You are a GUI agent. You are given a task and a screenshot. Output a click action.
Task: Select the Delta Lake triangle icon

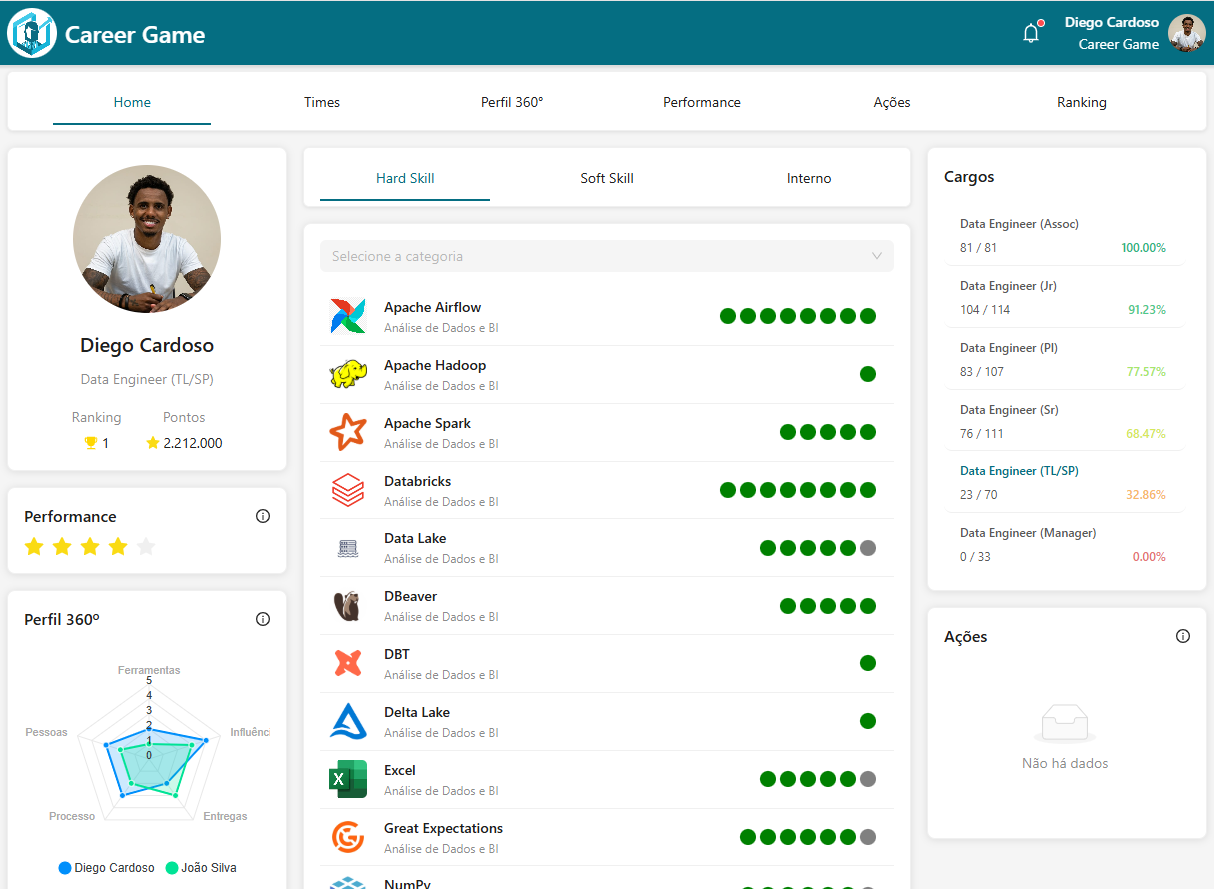point(345,721)
